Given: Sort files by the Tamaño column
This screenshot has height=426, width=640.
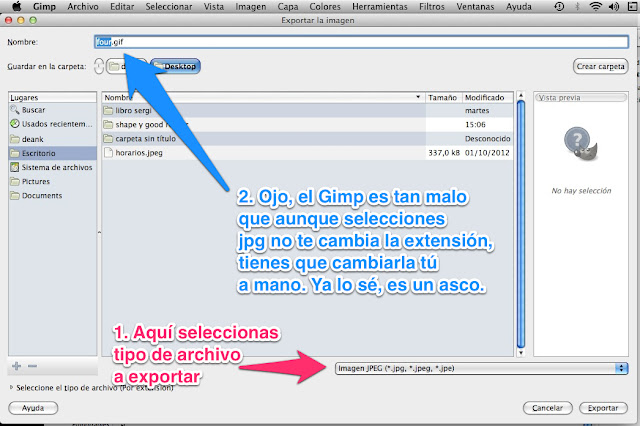Looking at the screenshot, I should [443, 98].
